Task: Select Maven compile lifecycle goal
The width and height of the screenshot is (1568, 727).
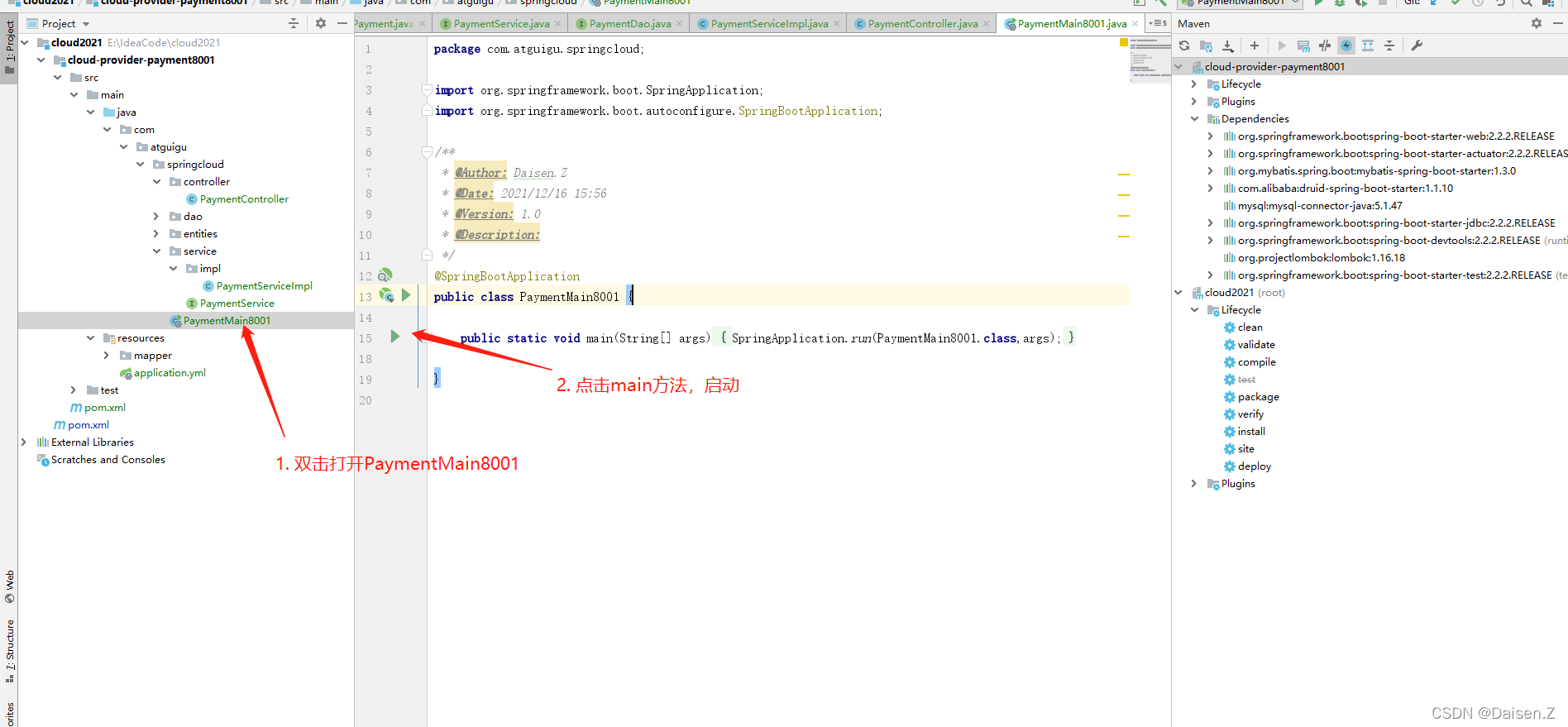Action: tap(1256, 362)
